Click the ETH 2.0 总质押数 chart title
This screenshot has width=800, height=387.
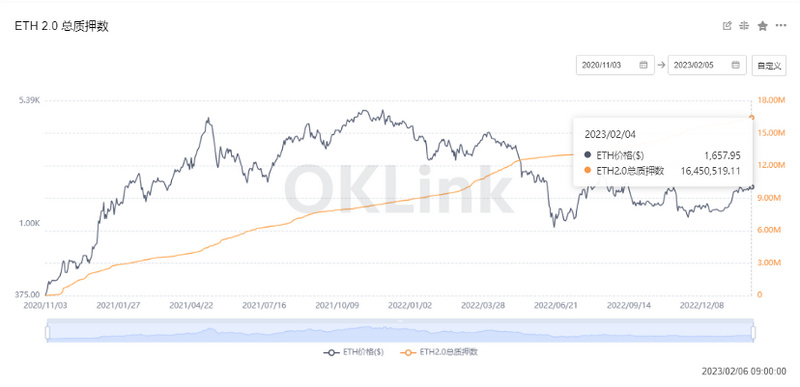click(x=62, y=27)
